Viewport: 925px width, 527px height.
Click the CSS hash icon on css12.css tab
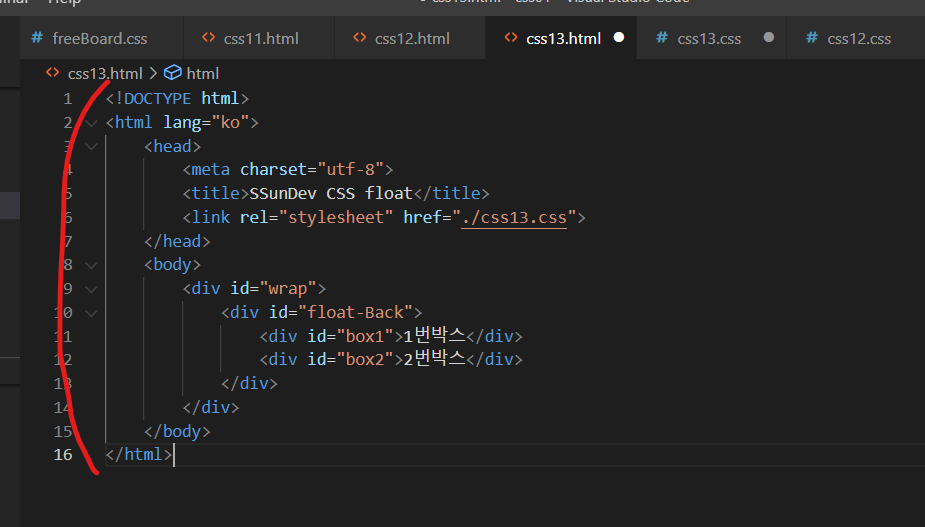[812, 38]
